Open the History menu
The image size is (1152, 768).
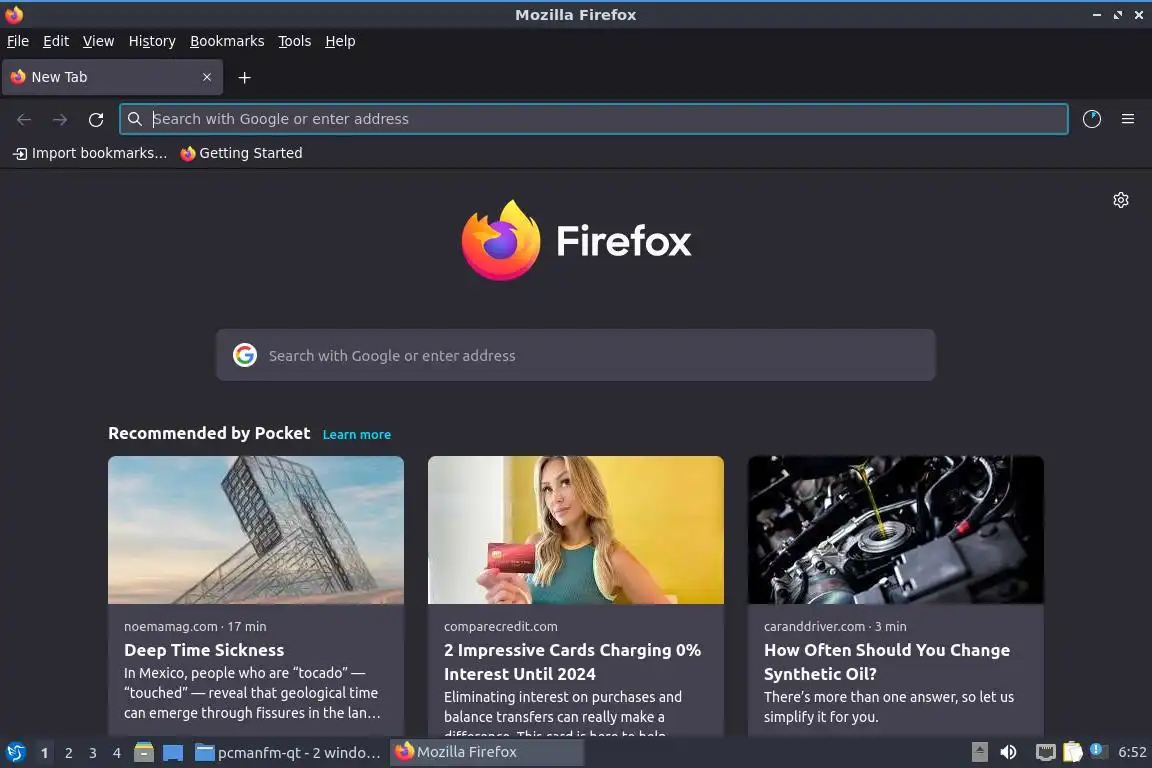[x=152, y=41]
